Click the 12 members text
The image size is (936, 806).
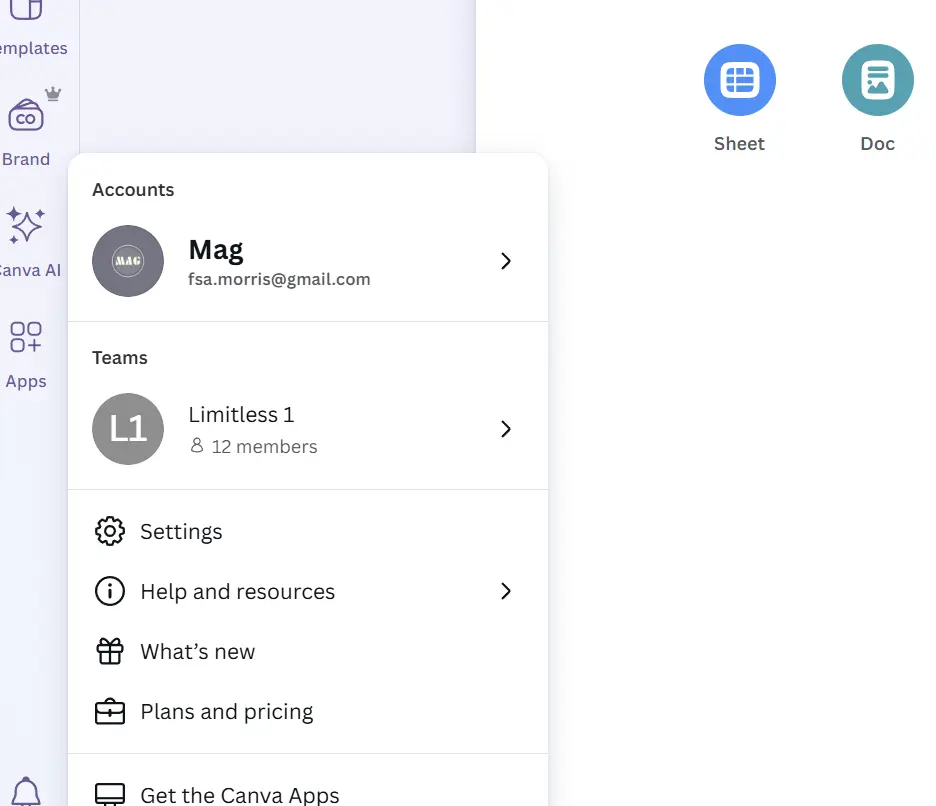pos(264,447)
